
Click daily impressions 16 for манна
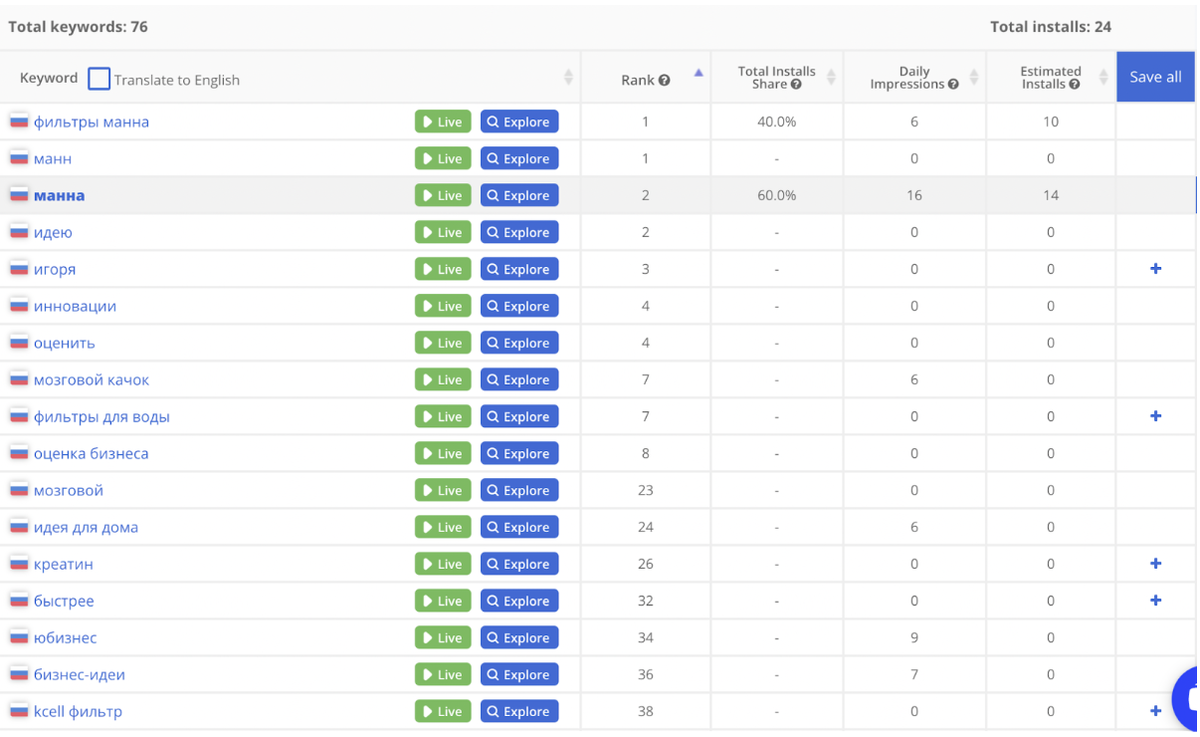pyautogui.click(x=914, y=195)
